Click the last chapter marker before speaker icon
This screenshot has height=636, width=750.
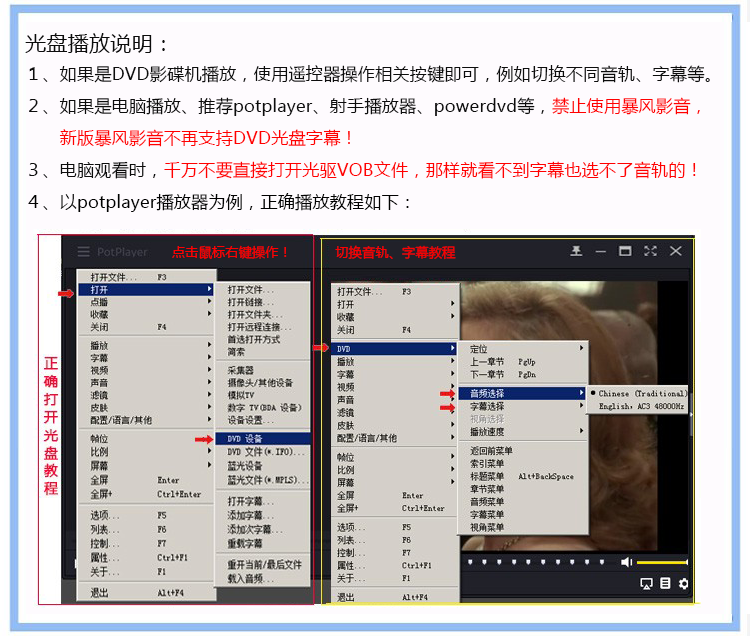click(x=602, y=562)
